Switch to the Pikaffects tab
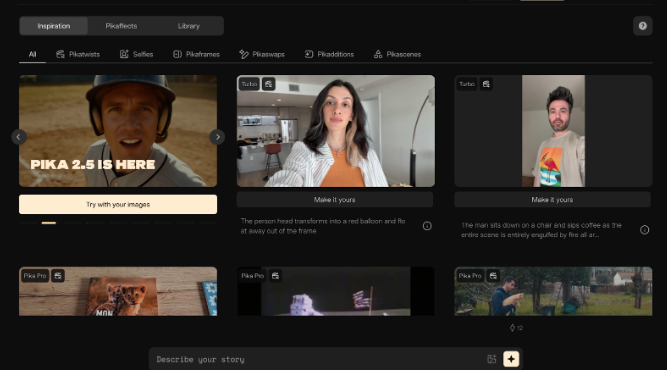667x370 pixels. tap(121, 26)
